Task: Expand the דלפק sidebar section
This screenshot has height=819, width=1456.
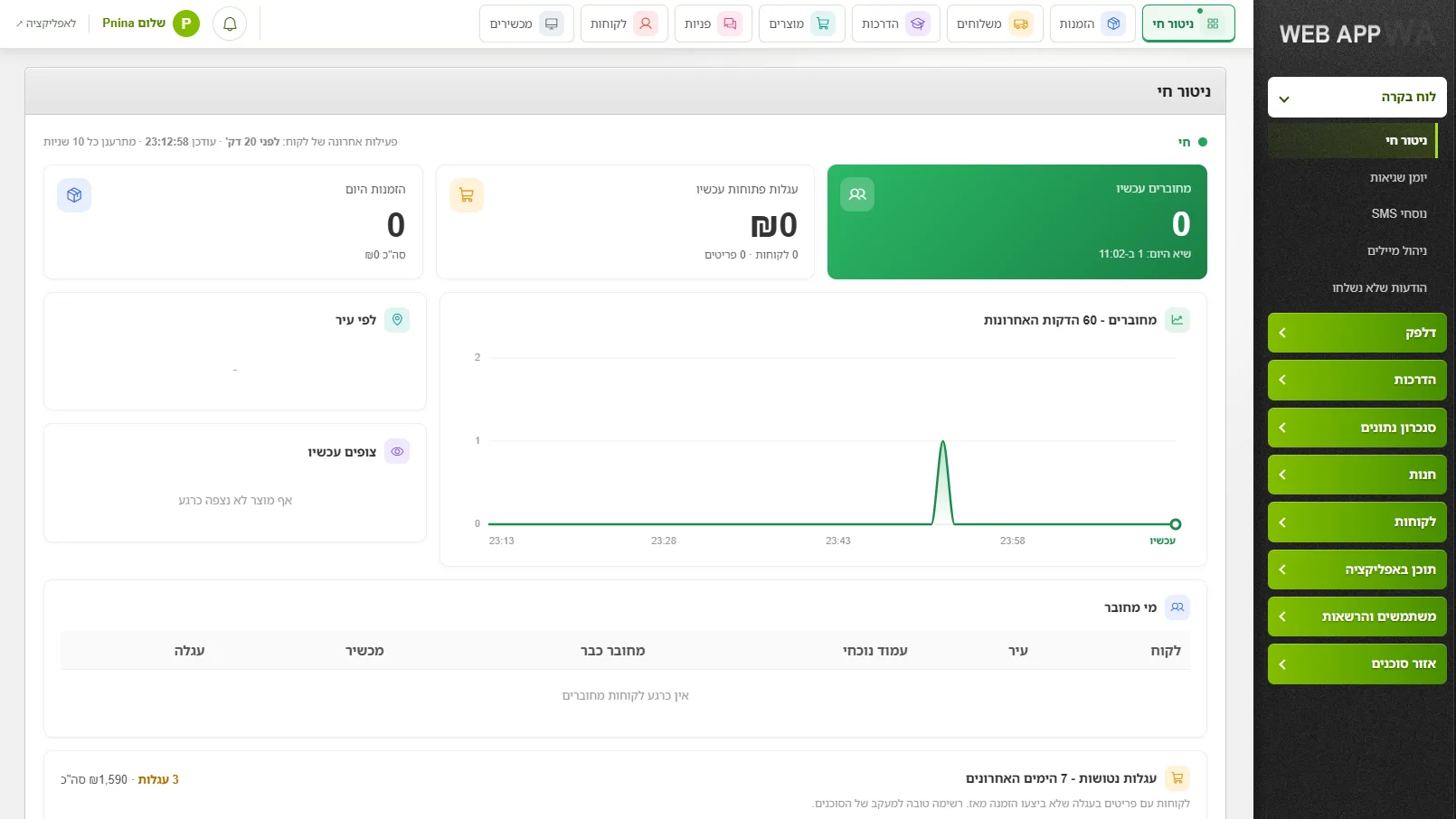Action: pyautogui.click(x=1357, y=333)
